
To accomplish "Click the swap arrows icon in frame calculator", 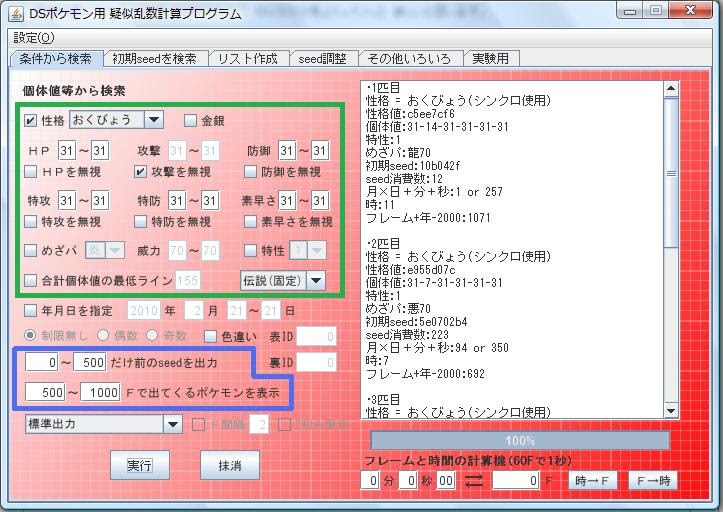I will tap(474, 481).
